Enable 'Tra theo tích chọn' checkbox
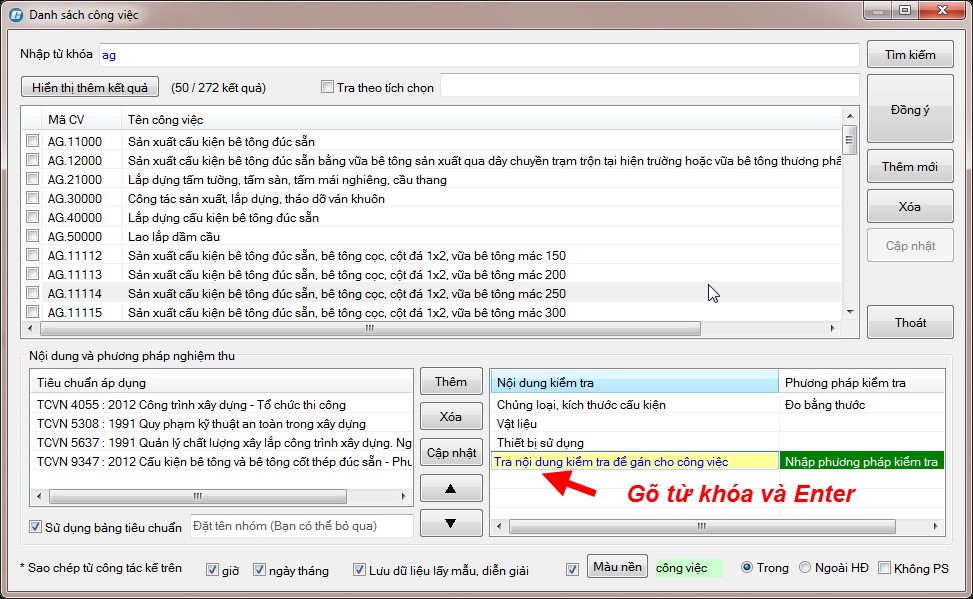This screenshot has height=599, width=973. [x=327, y=87]
